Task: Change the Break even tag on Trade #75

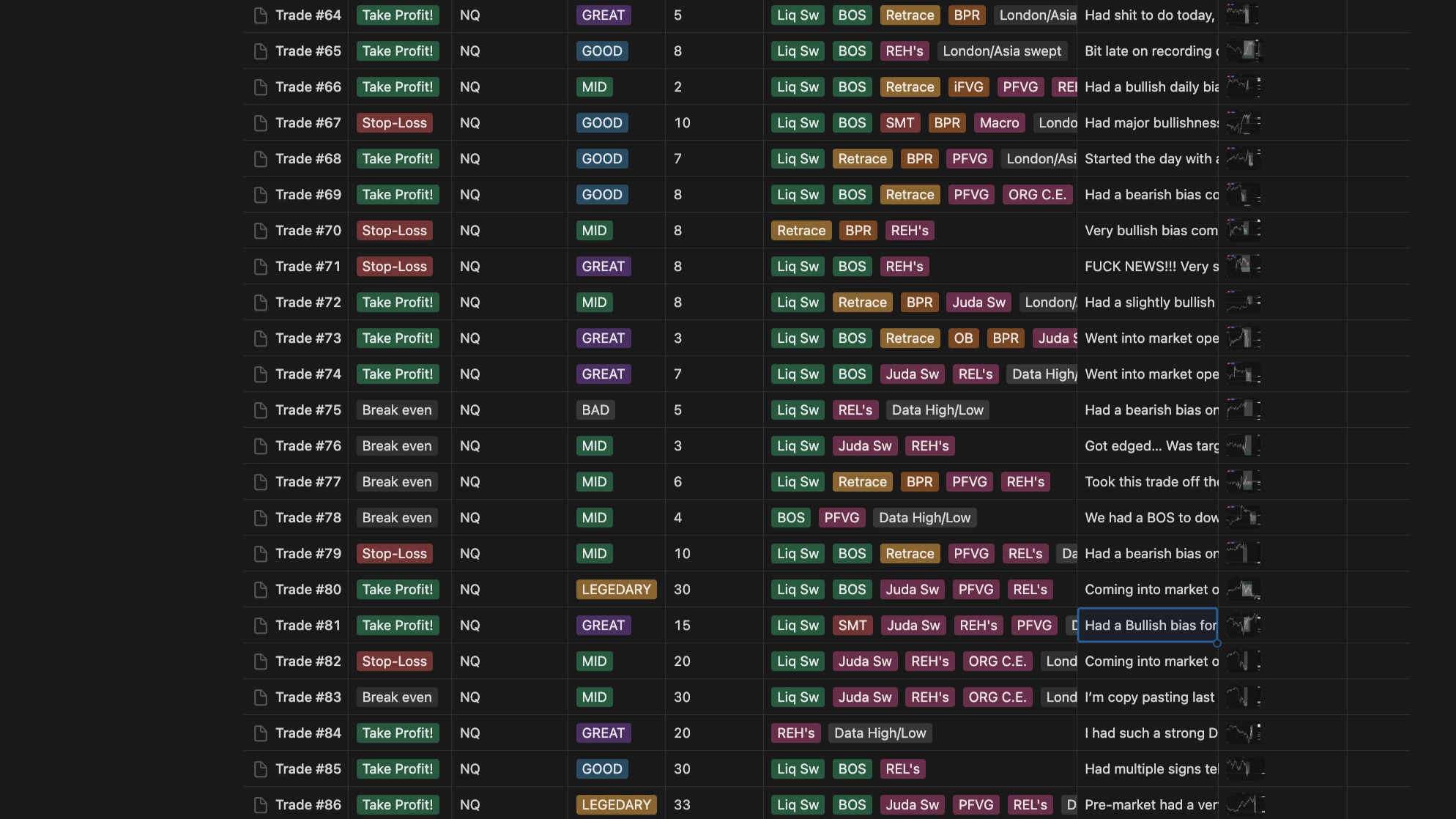Action: click(x=397, y=410)
